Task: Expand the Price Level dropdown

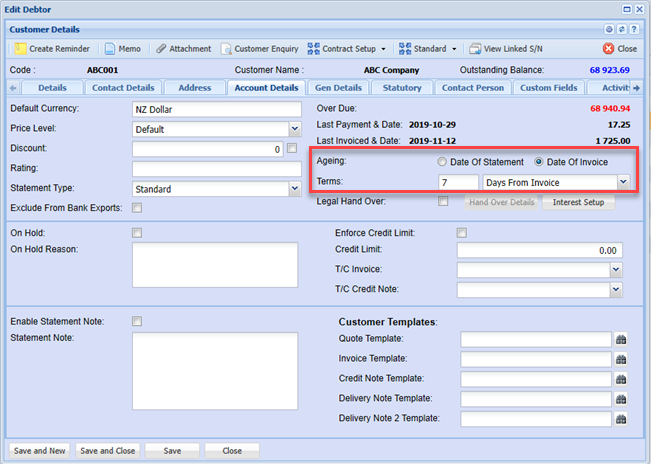Action: (294, 129)
